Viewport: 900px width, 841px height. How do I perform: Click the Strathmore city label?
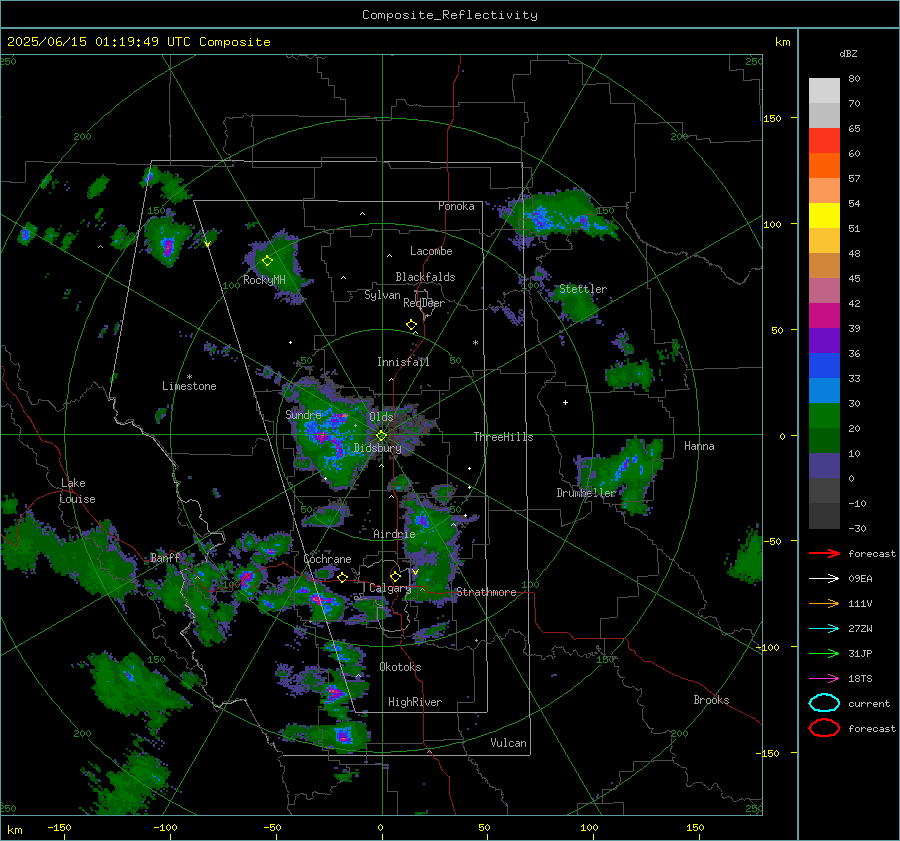coord(486,592)
